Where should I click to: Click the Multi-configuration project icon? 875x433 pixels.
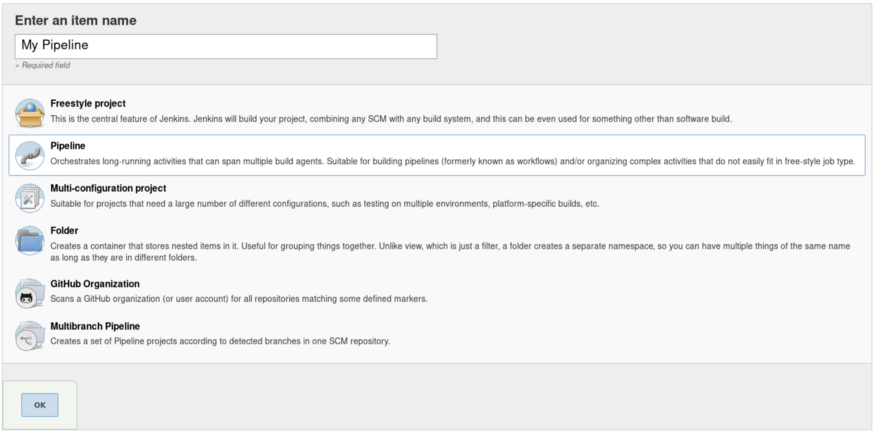(30, 196)
